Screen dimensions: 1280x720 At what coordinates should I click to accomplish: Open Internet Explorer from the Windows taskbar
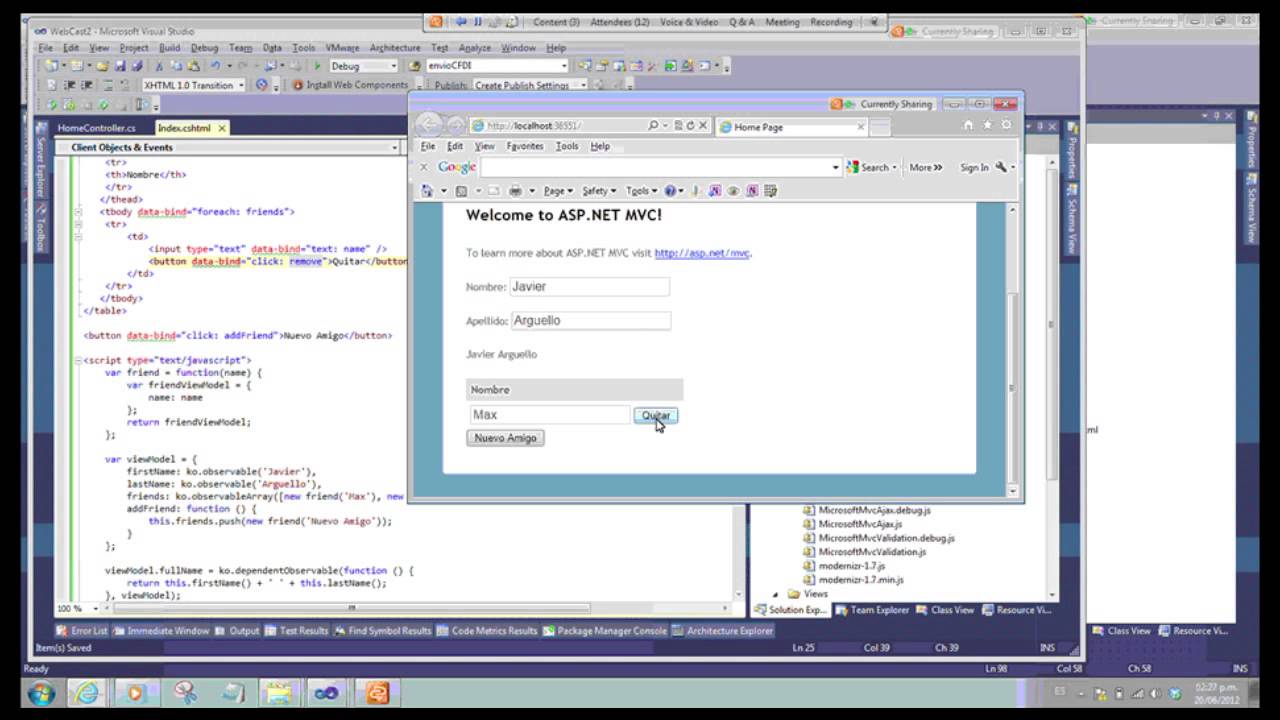(x=86, y=692)
